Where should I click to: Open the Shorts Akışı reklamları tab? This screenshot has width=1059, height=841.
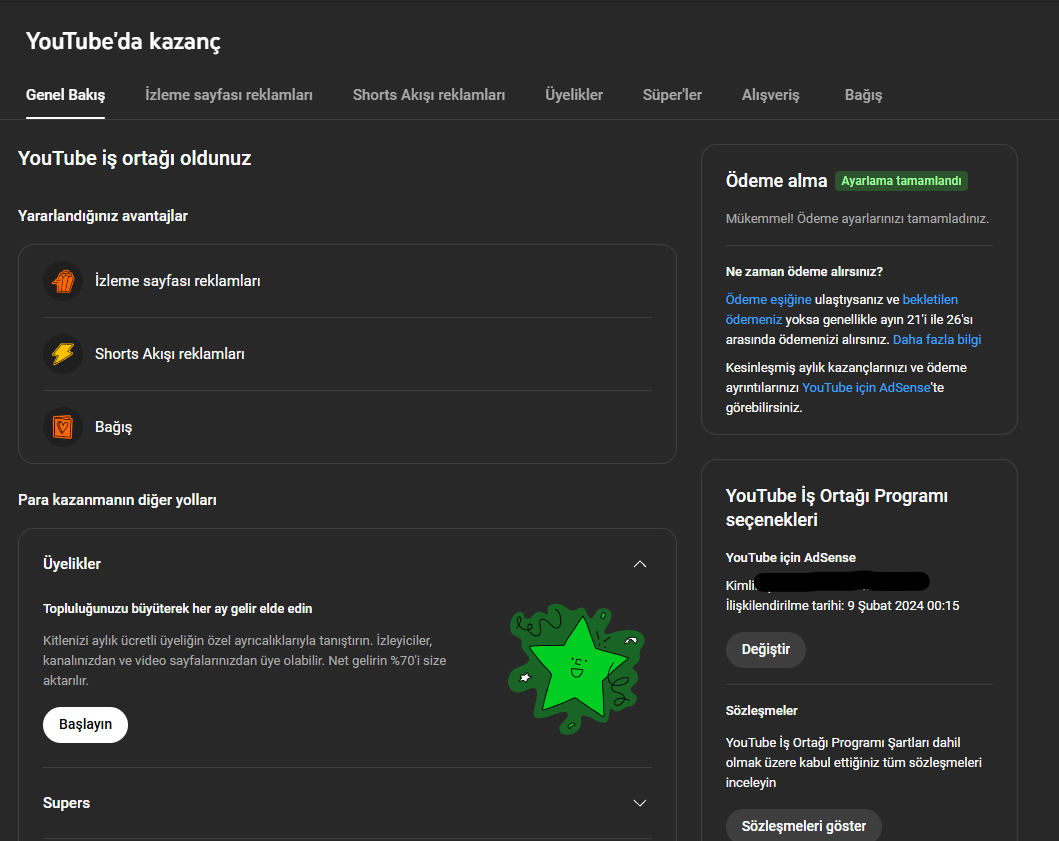(x=429, y=95)
